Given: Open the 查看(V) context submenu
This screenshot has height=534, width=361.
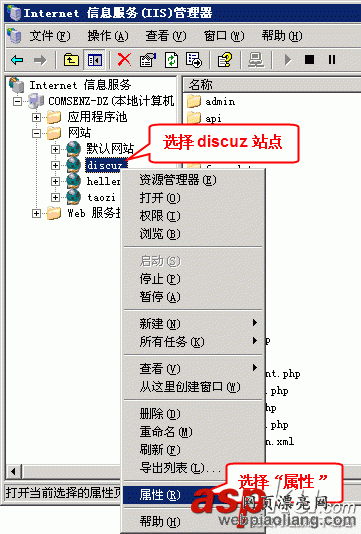Looking at the screenshot, I should point(193,368).
